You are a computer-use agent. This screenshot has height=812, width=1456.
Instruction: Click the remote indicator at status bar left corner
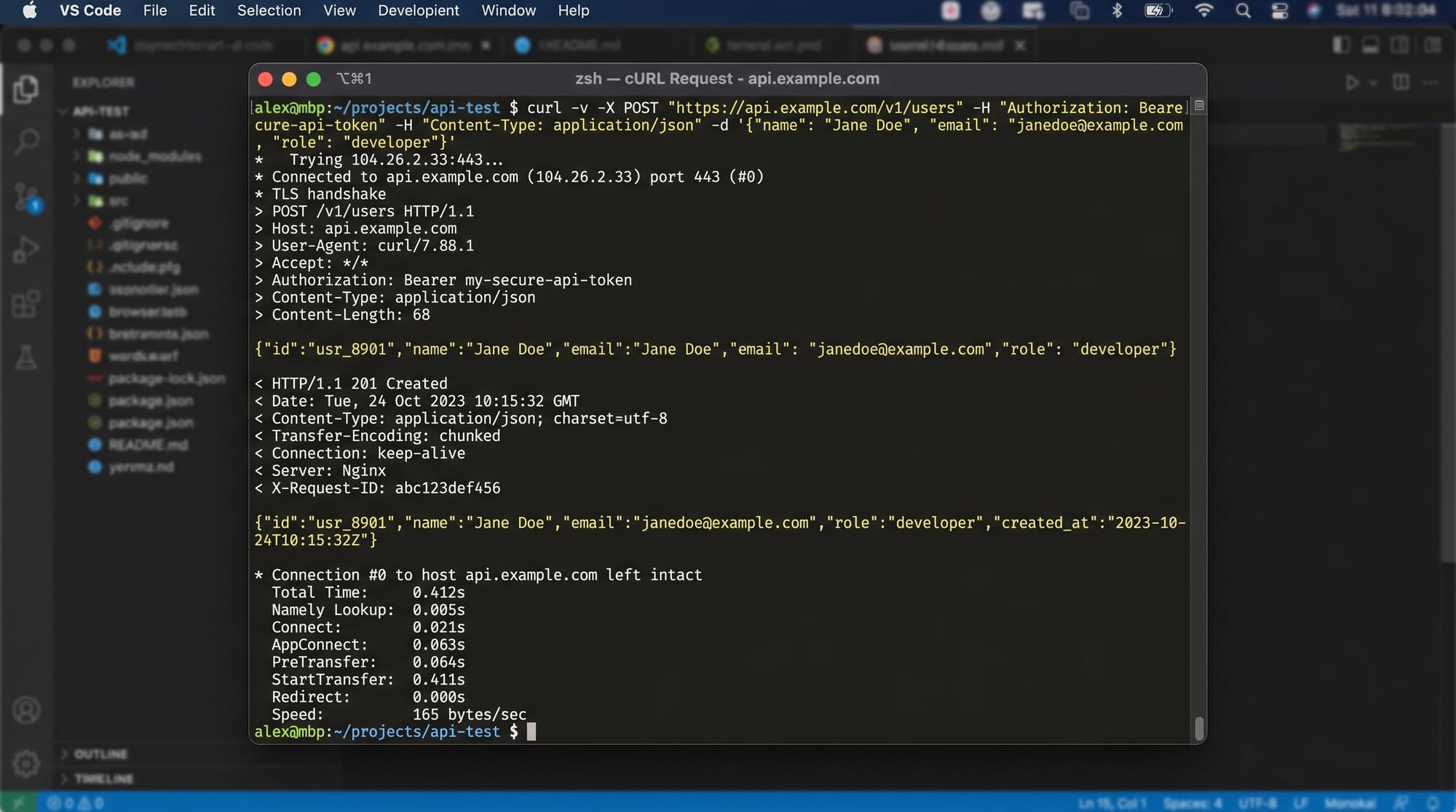[18, 803]
